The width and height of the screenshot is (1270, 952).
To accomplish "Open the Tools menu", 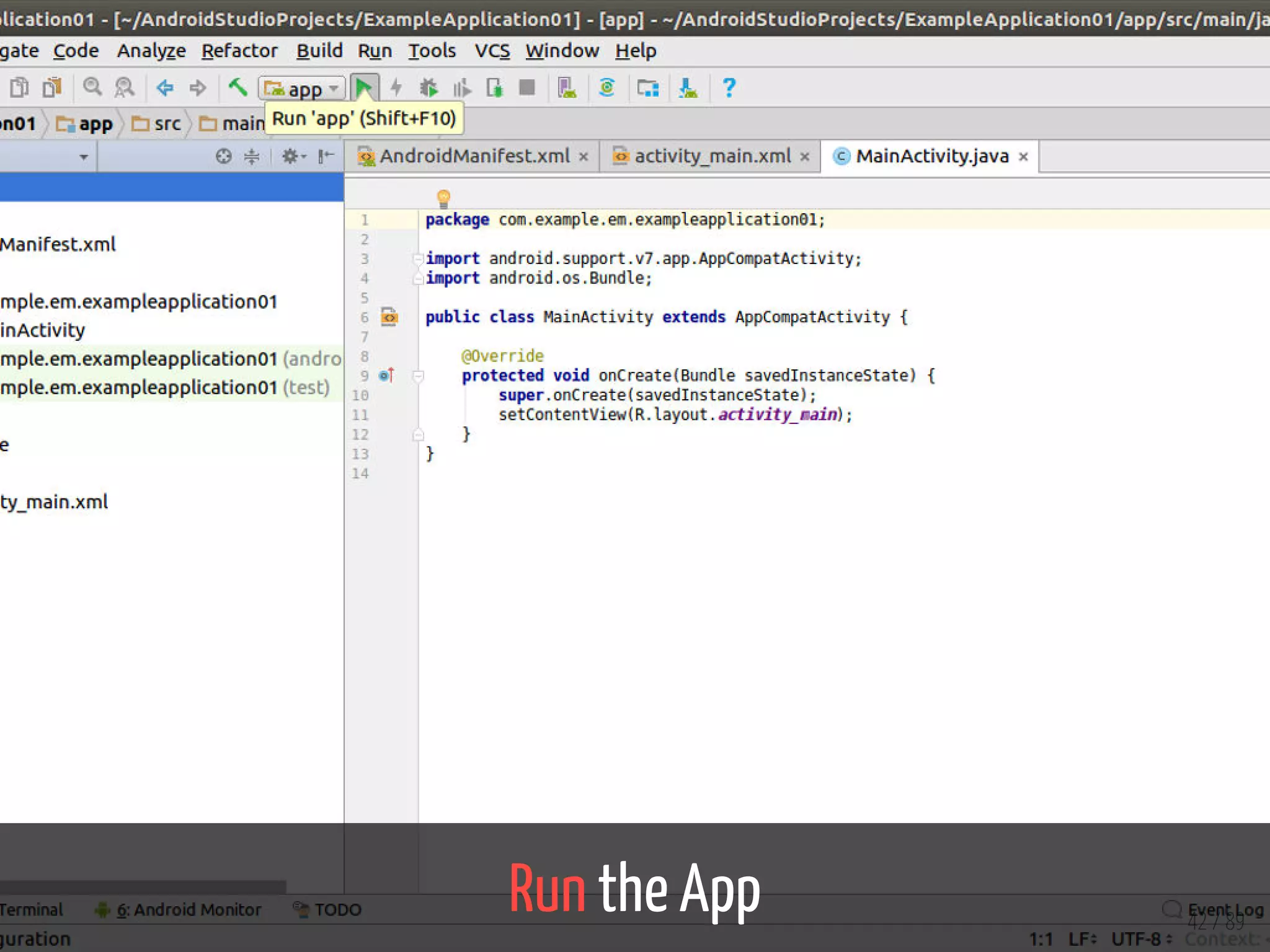I will [432, 50].
